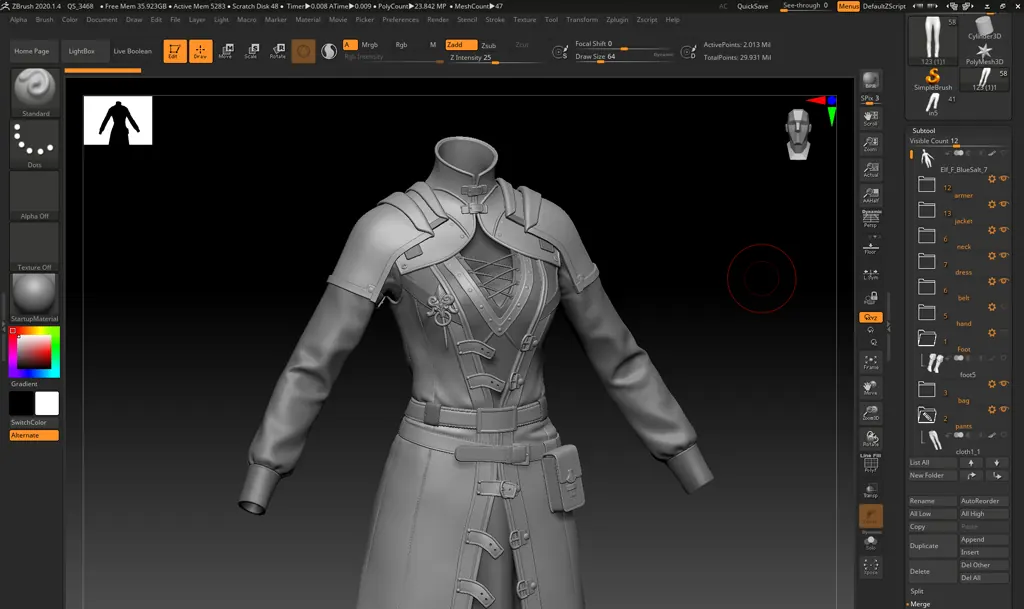The image size is (1024, 609).
Task: Select the Rotate gizmo mode icon in top shelf
Action: click(278, 51)
